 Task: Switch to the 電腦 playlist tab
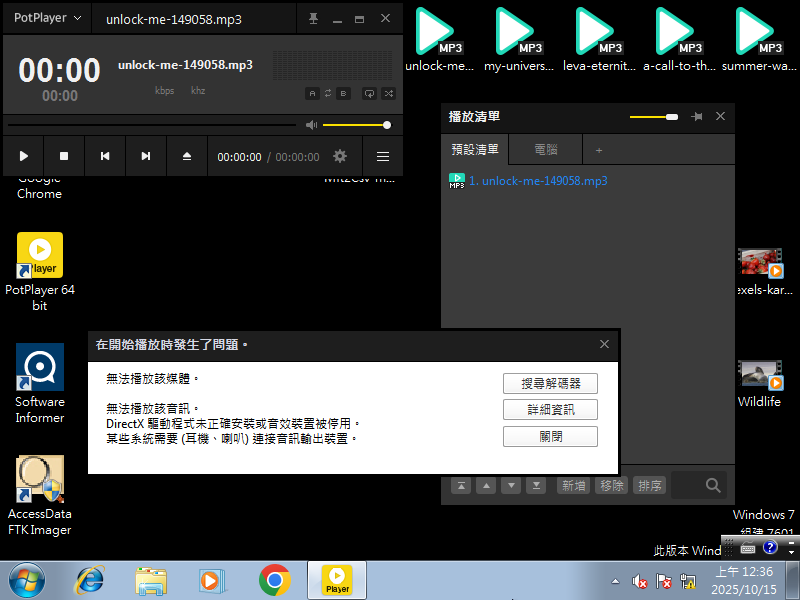[x=546, y=150]
